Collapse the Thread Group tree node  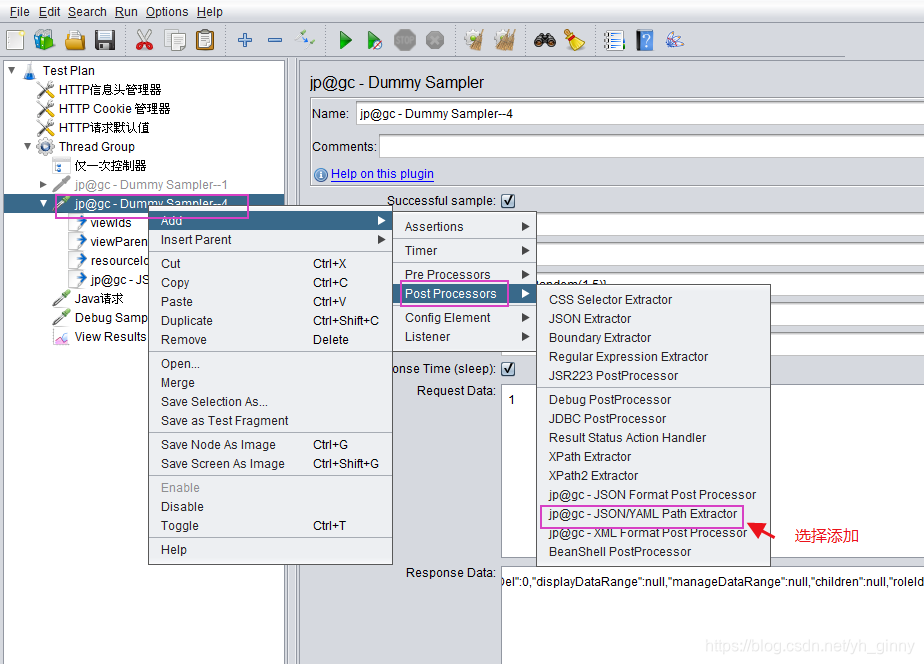coord(27,146)
